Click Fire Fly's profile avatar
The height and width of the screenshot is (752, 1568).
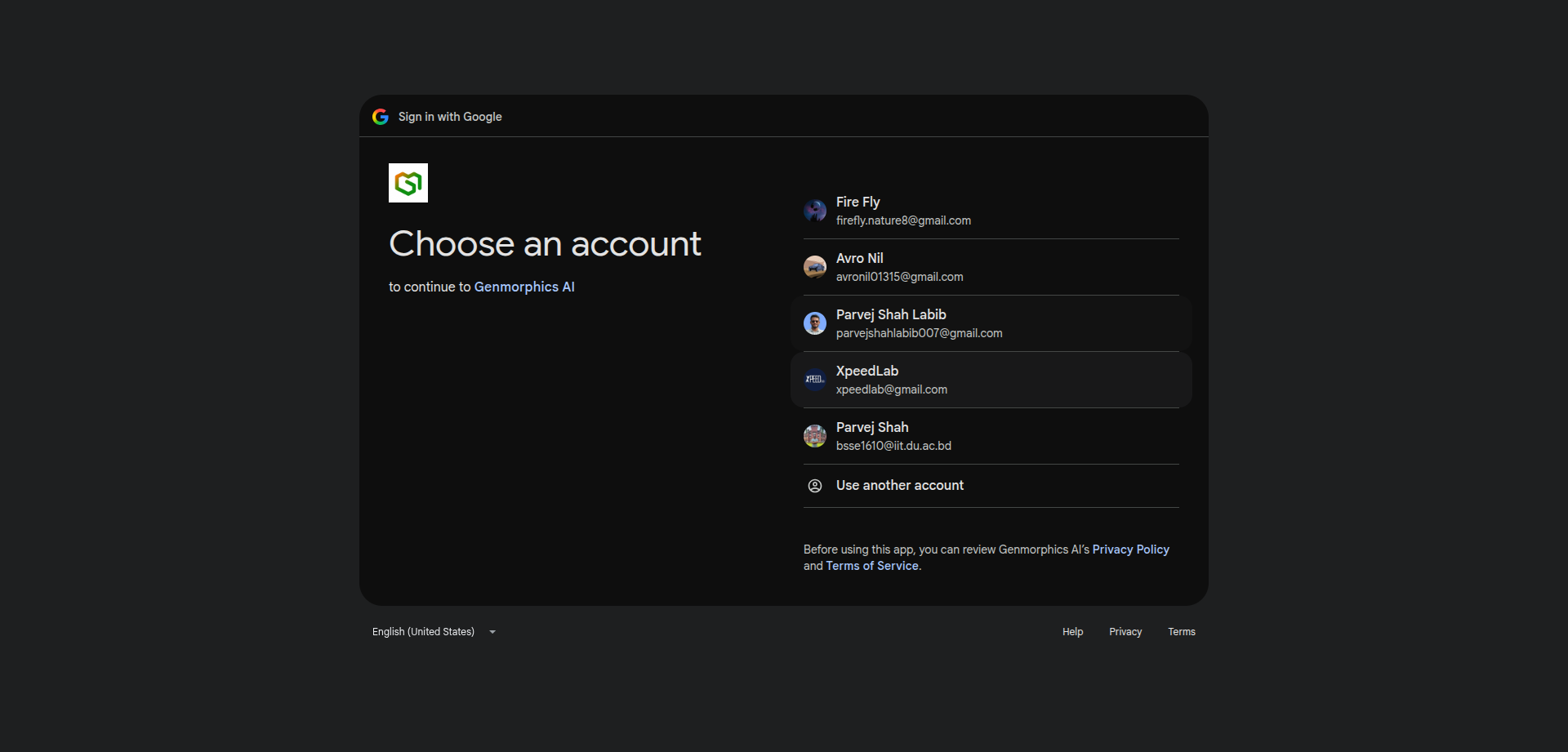tap(815, 211)
